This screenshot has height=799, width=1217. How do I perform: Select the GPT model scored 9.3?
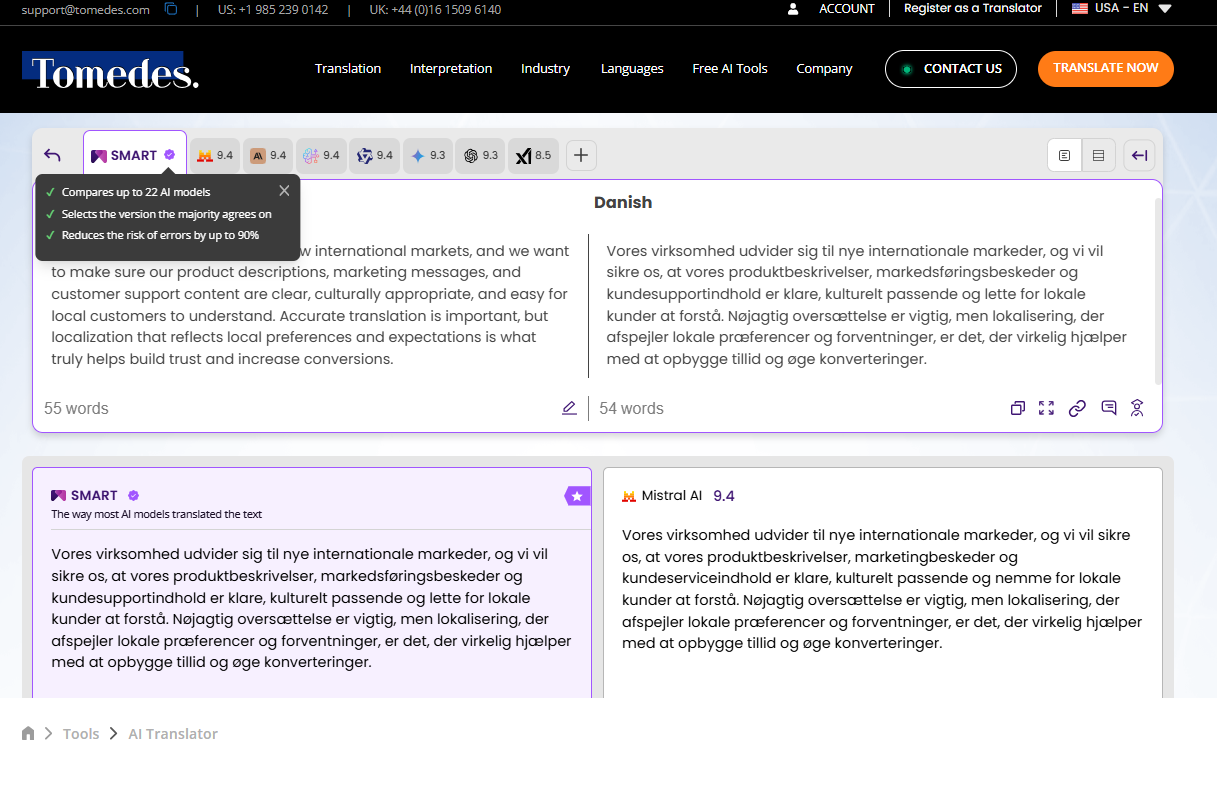pos(479,155)
